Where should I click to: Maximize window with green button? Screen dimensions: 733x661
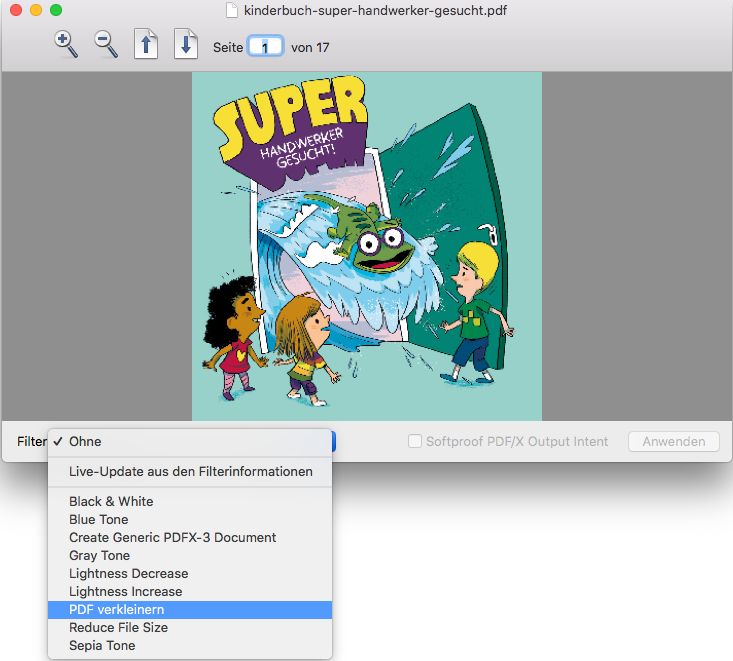coord(56,10)
